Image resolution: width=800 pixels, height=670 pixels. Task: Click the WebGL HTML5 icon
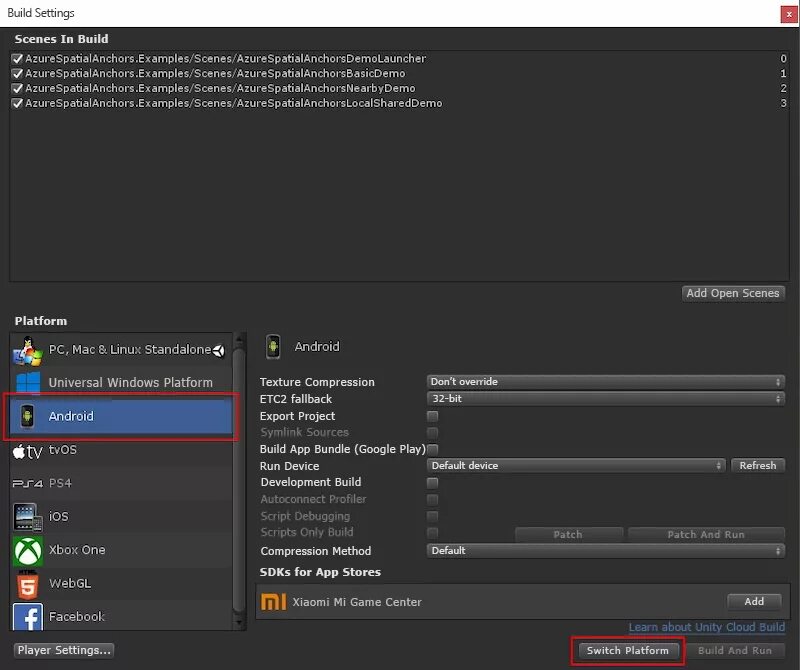coord(28,584)
